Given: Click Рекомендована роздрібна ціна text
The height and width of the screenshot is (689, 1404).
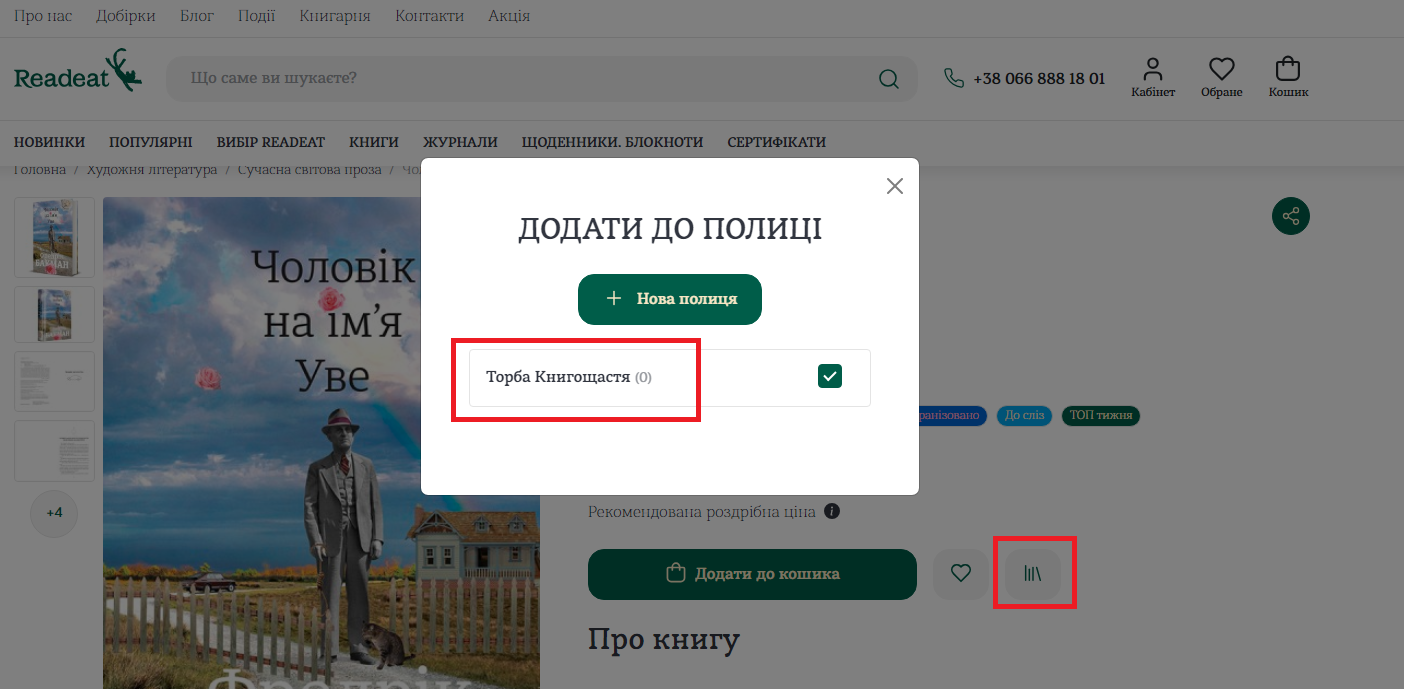Looking at the screenshot, I should point(702,512).
